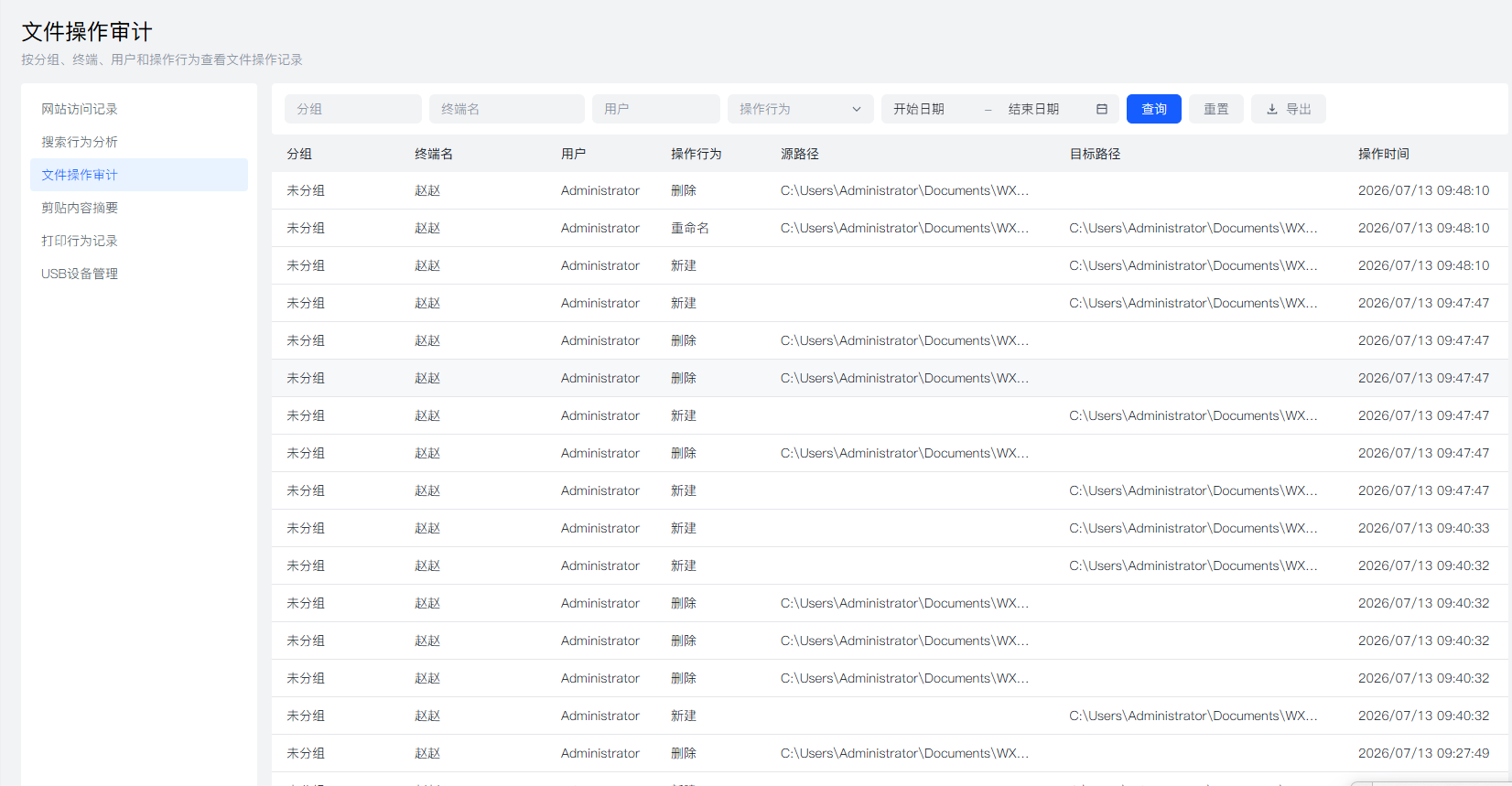Click the 操作行为 column header

[x=697, y=154]
